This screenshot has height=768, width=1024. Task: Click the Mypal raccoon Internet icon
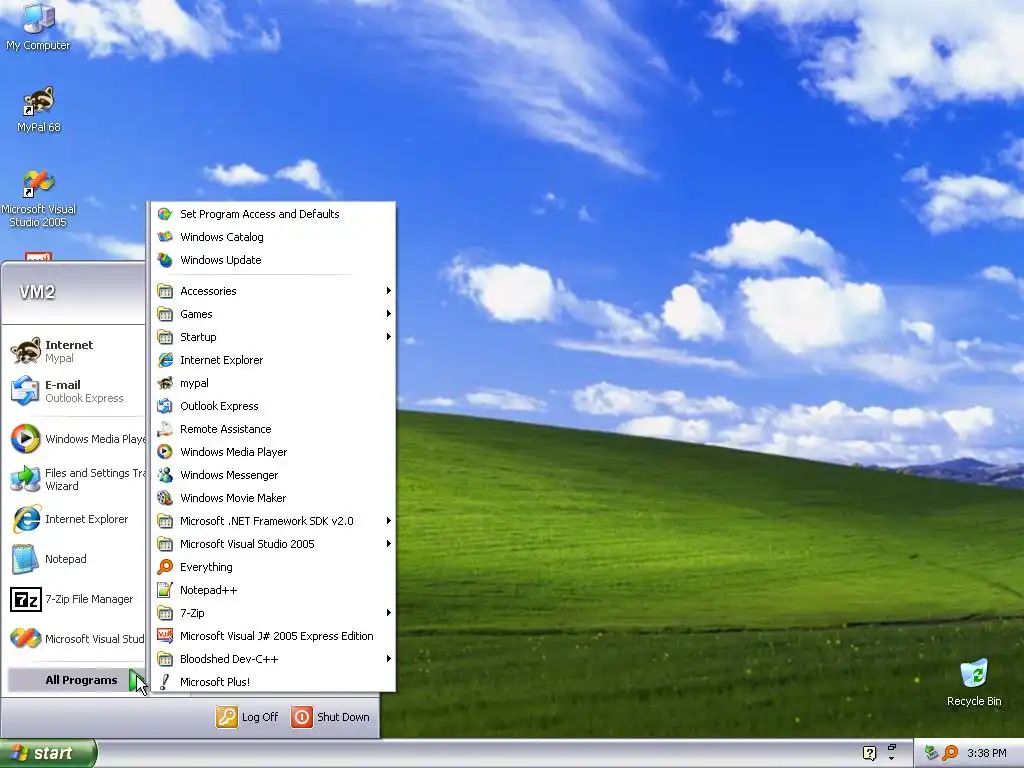pos(26,351)
